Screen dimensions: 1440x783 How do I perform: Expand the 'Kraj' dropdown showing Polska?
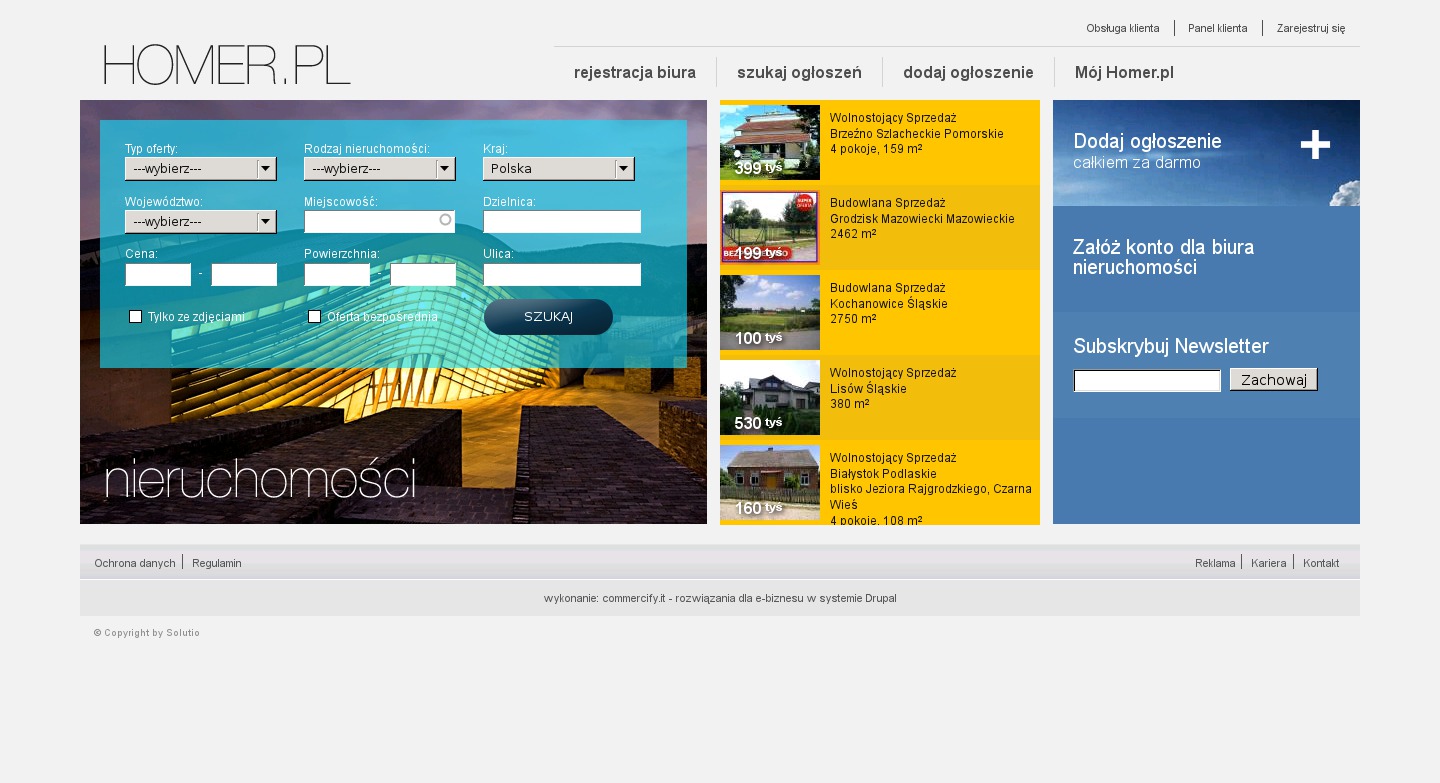tap(558, 169)
